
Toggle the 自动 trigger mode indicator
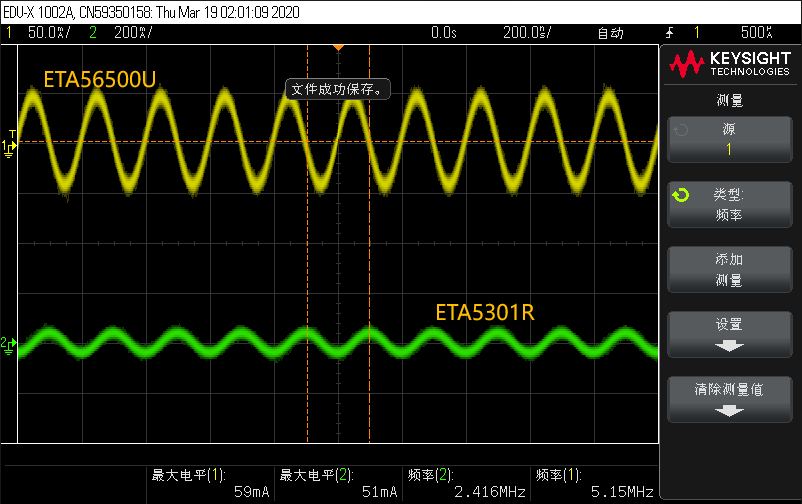pos(610,33)
